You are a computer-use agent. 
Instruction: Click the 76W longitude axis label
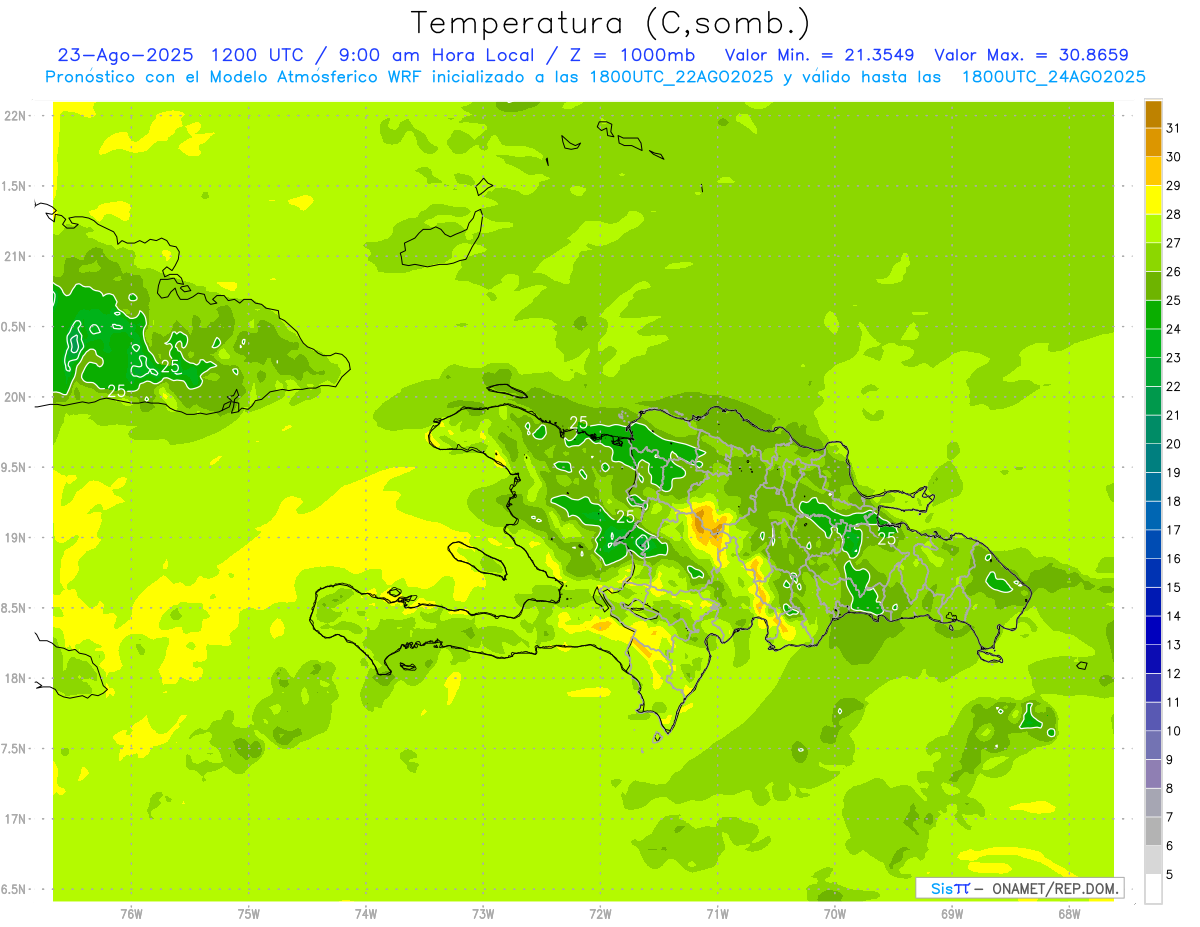coord(131,914)
